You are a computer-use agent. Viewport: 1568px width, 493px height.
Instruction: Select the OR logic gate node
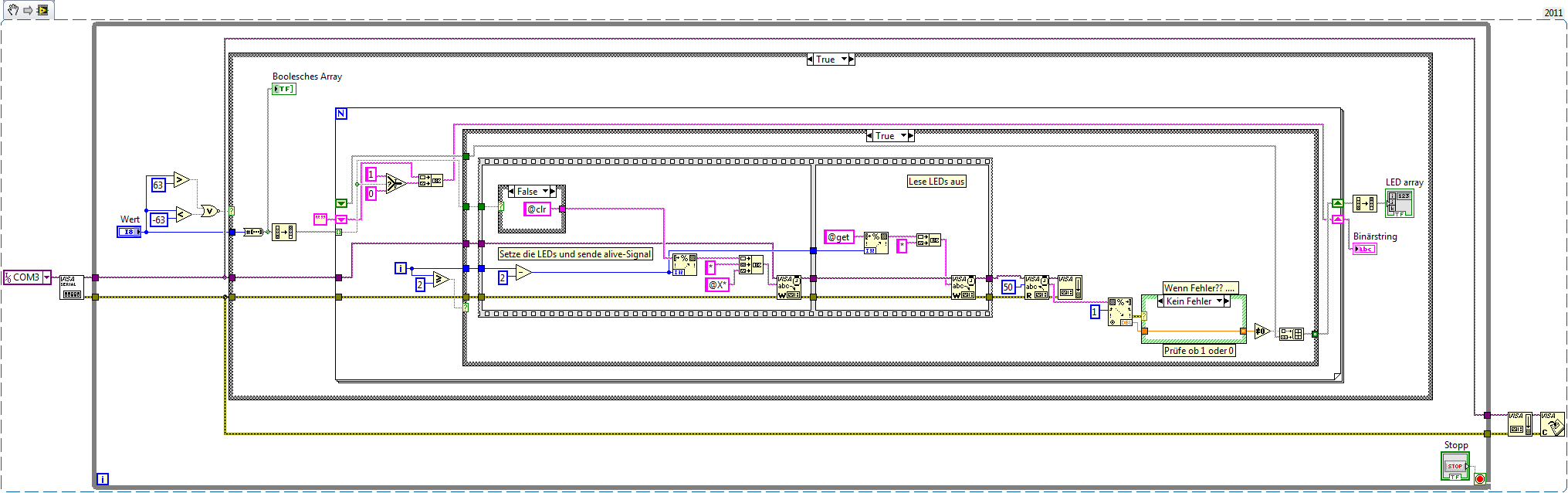[x=209, y=210]
